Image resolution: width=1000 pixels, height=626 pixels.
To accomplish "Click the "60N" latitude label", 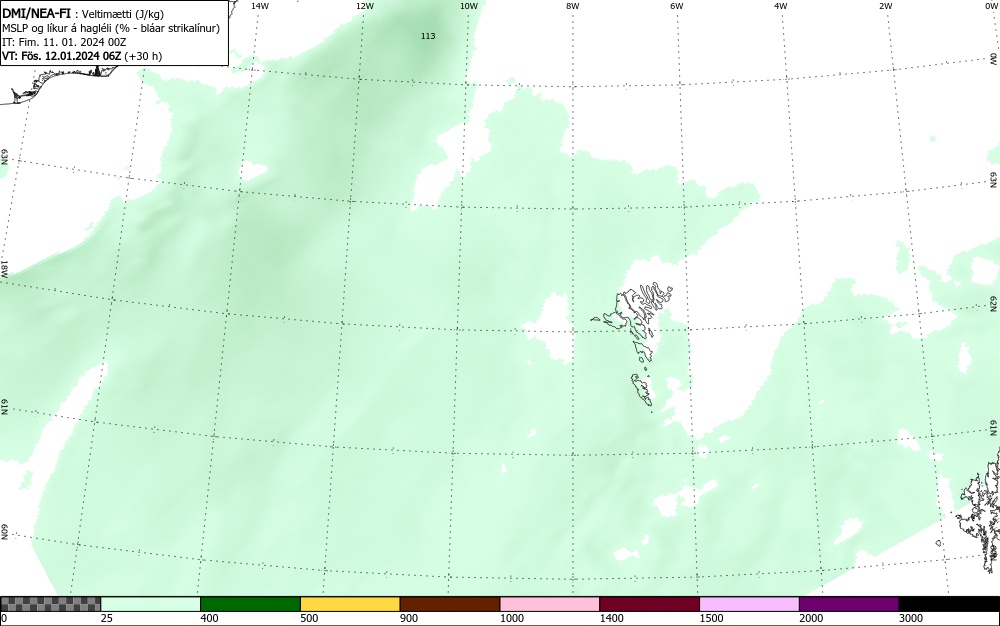I will [x=4, y=532].
